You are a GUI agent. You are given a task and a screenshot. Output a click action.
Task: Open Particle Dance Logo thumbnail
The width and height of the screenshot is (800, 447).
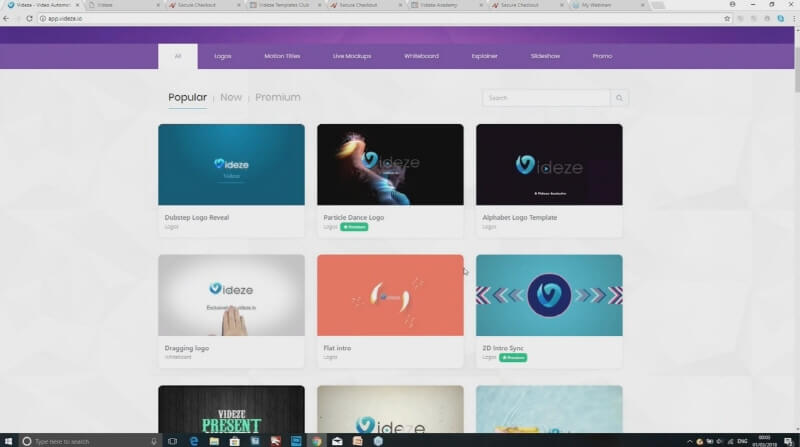pyautogui.click(x=390, y=164)
